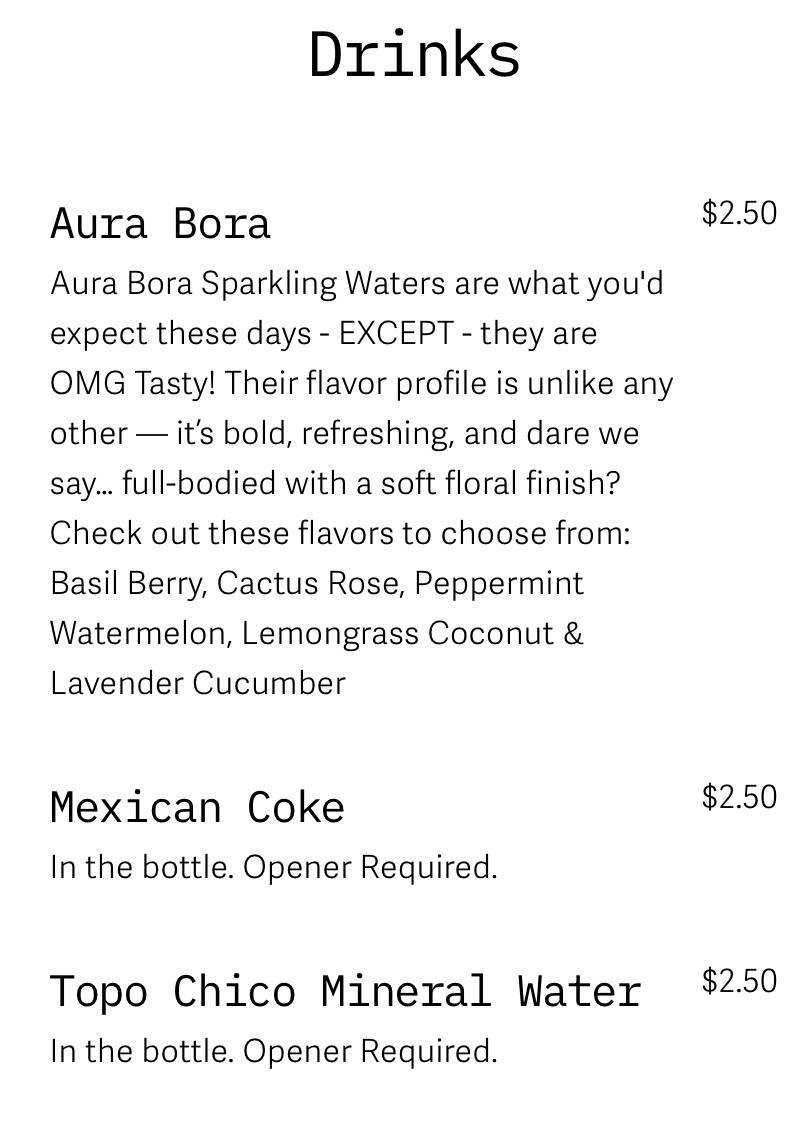Click the word "Peppermint" in the description

[499, 583]
